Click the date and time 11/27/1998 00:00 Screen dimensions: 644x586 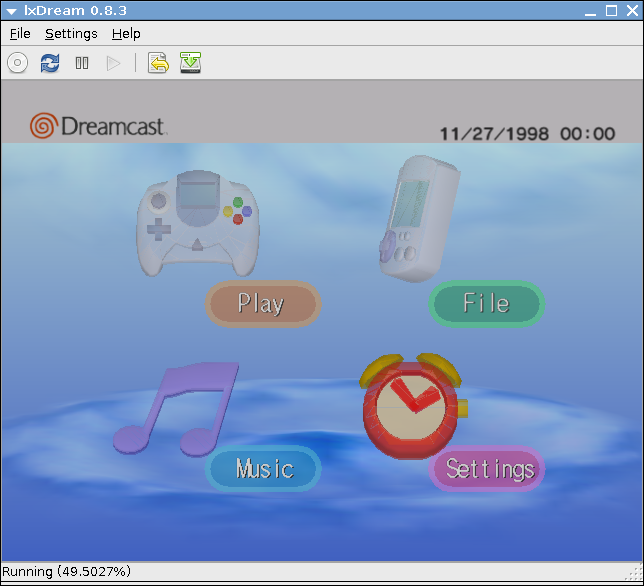click(x=527, y=134)
